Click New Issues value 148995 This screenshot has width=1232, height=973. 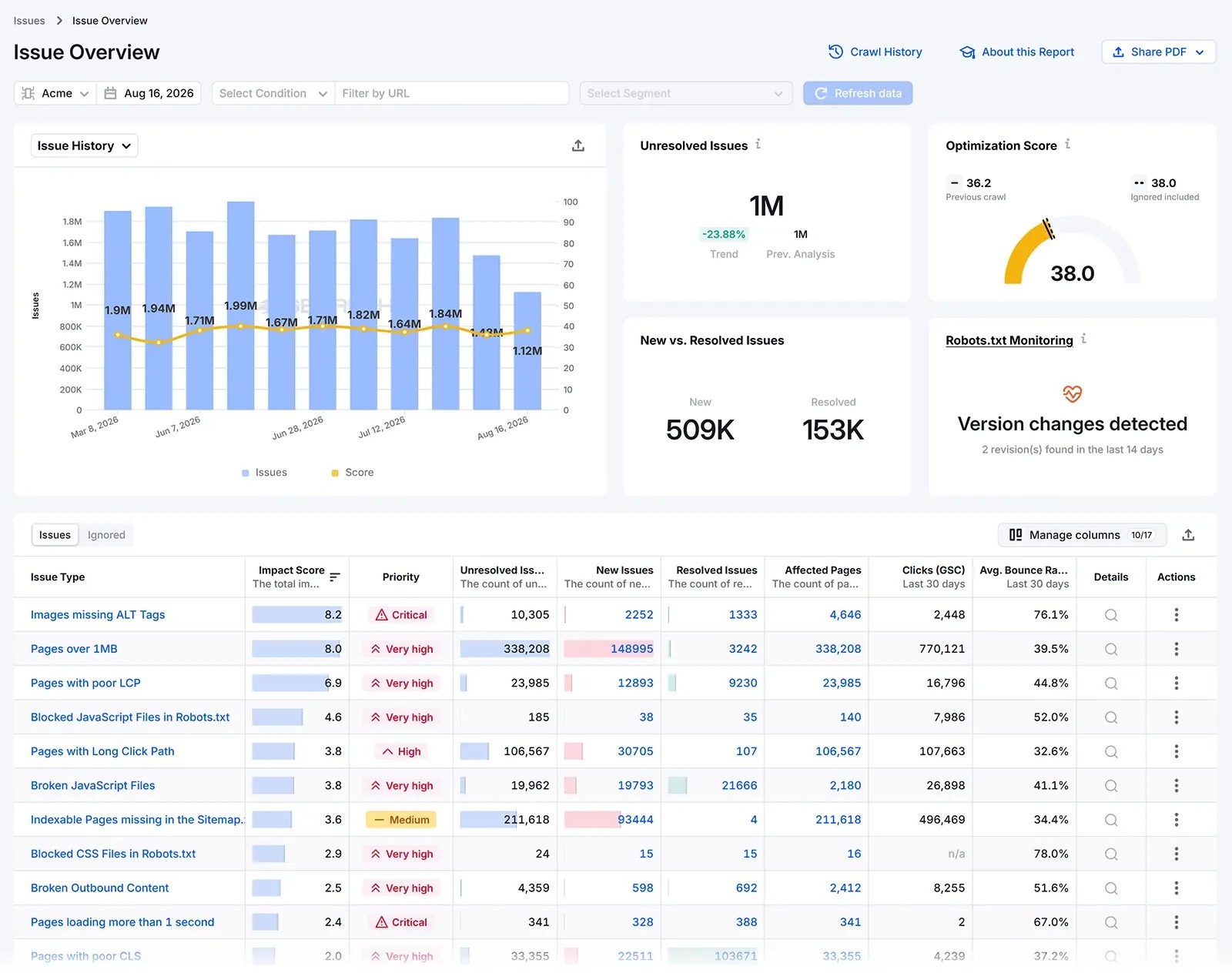click(x=631, y=649)
